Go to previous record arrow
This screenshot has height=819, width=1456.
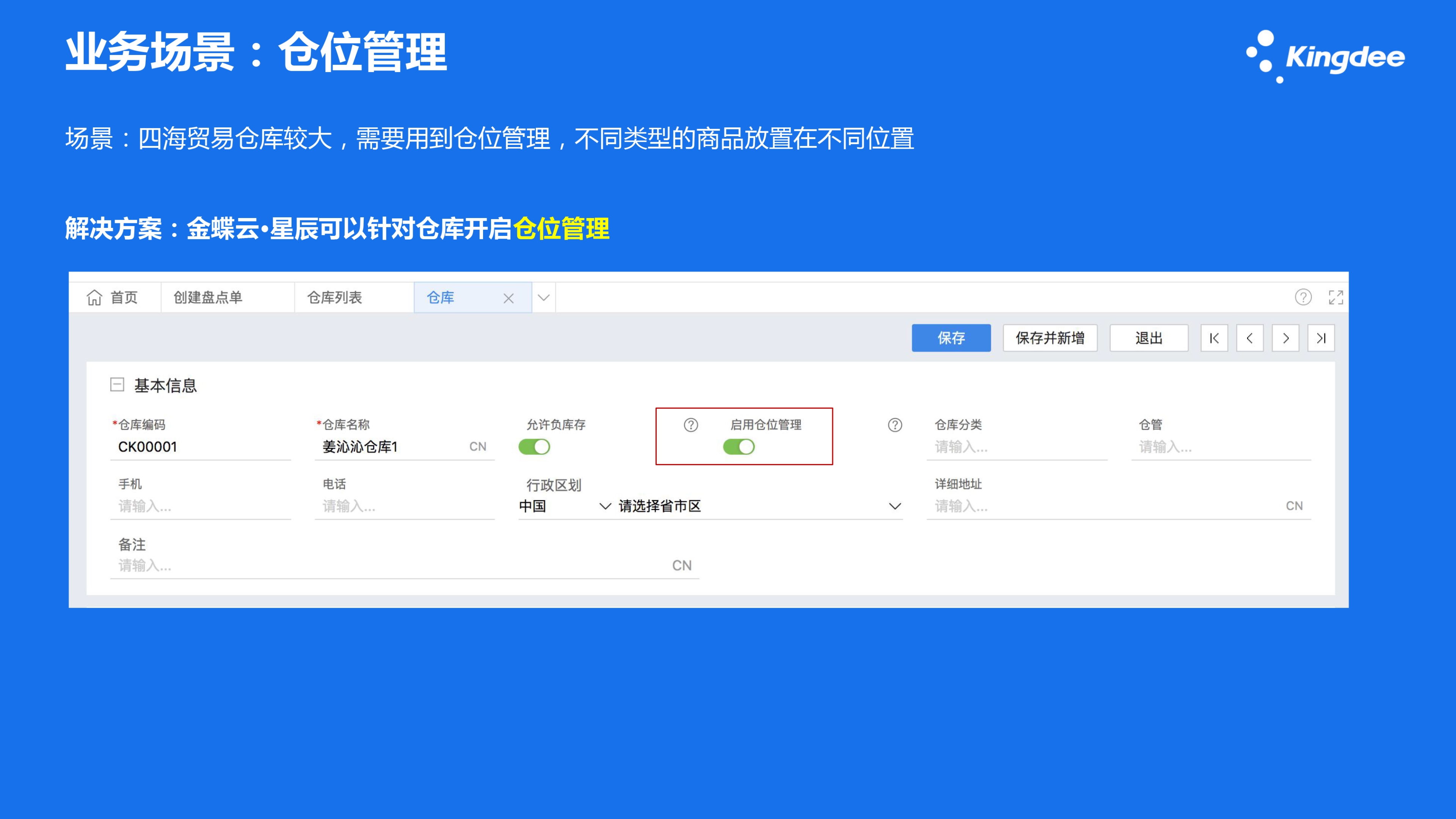point(1250,338)
